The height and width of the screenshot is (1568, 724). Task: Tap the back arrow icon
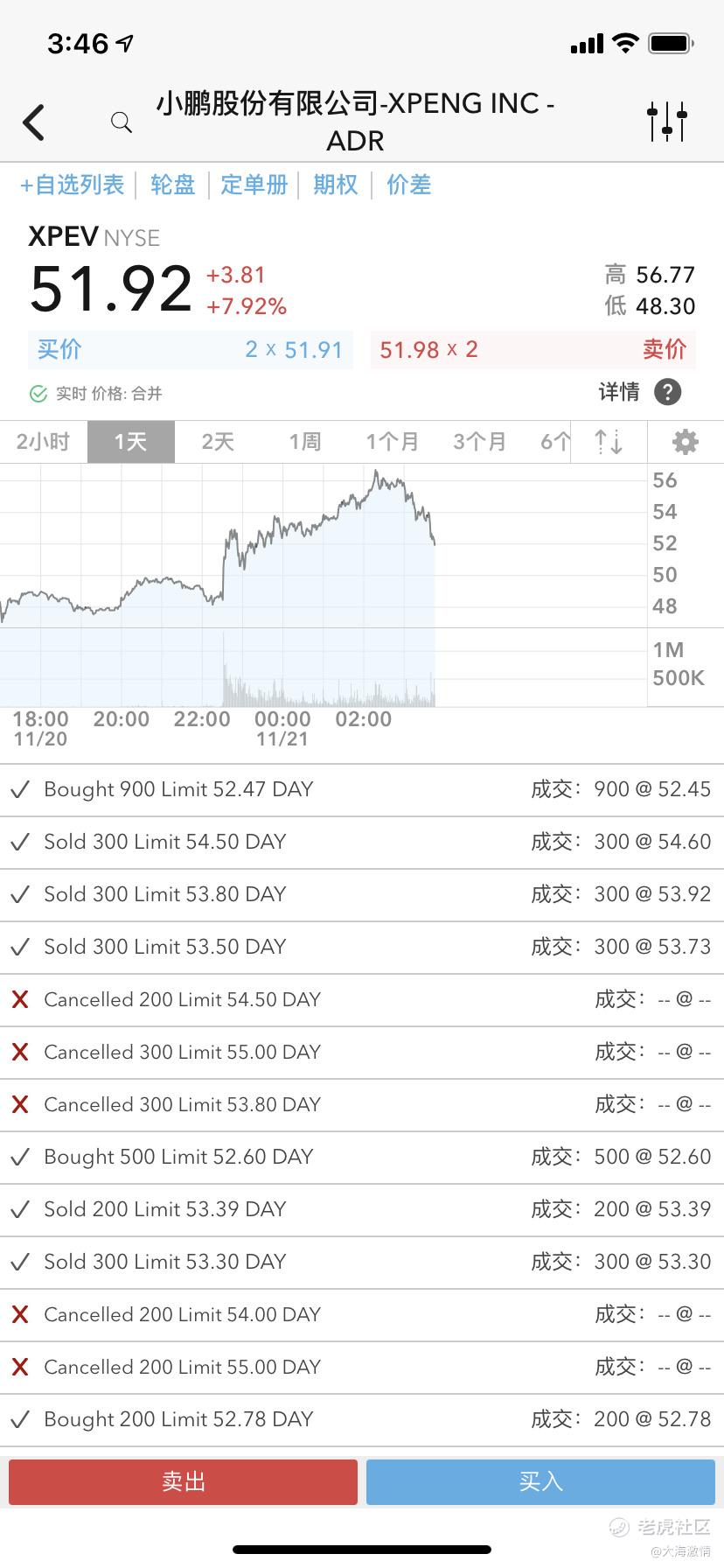[x=34, y=122]
